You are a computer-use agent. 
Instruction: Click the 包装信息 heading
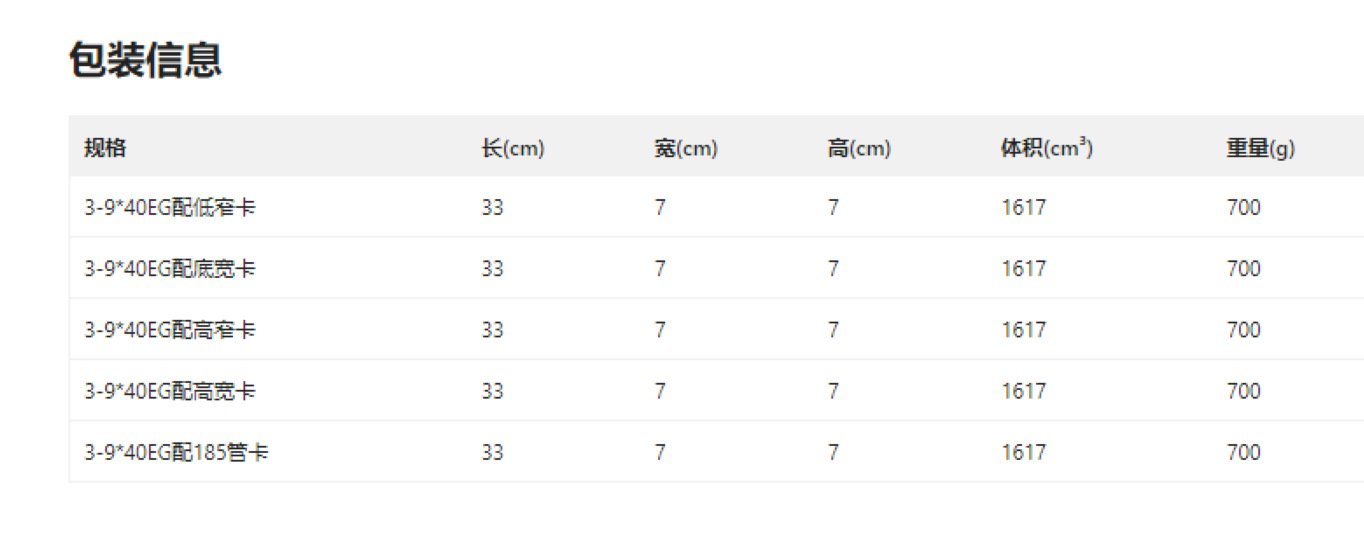click(145, 60)
